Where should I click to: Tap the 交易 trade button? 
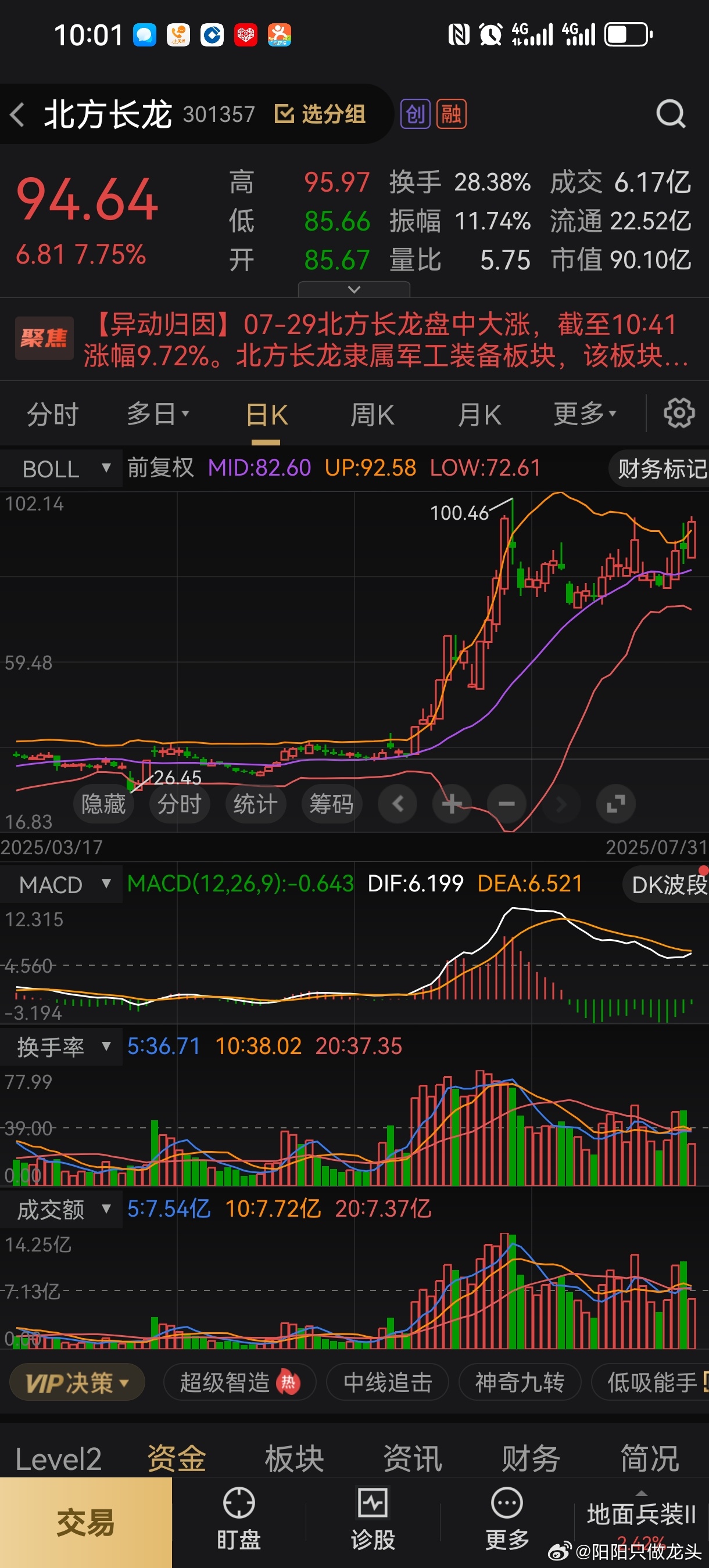86,1522
